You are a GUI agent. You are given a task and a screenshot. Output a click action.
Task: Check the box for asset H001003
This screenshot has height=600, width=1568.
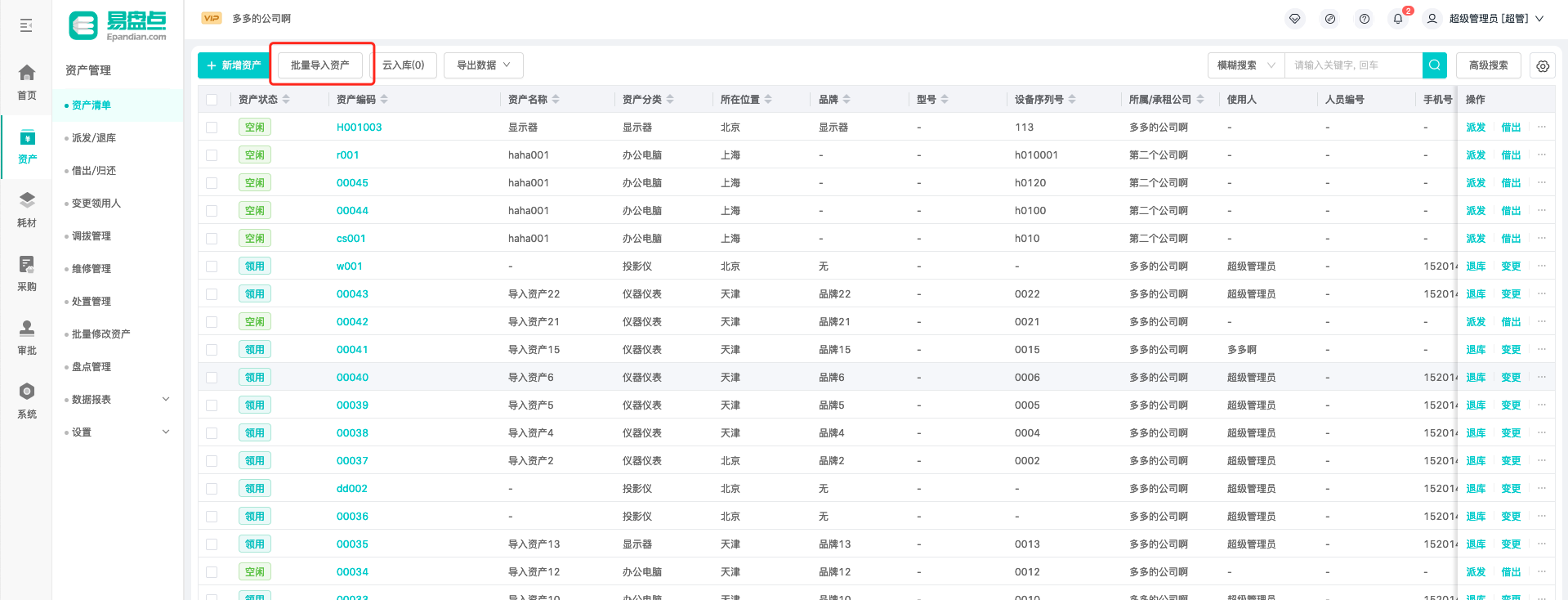click(212, 128)
